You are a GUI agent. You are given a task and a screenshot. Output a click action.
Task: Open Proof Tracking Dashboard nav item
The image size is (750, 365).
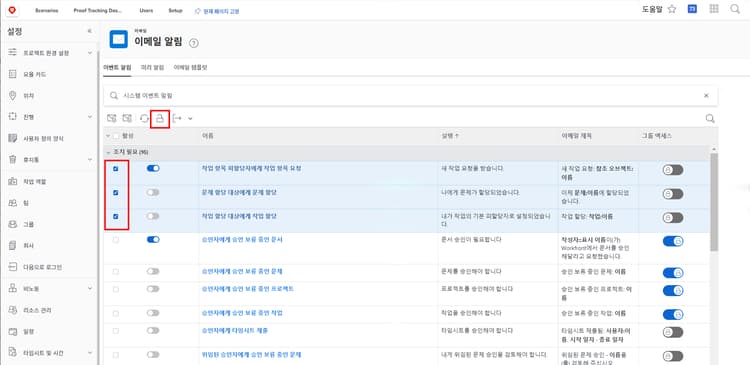pos(98,11)
